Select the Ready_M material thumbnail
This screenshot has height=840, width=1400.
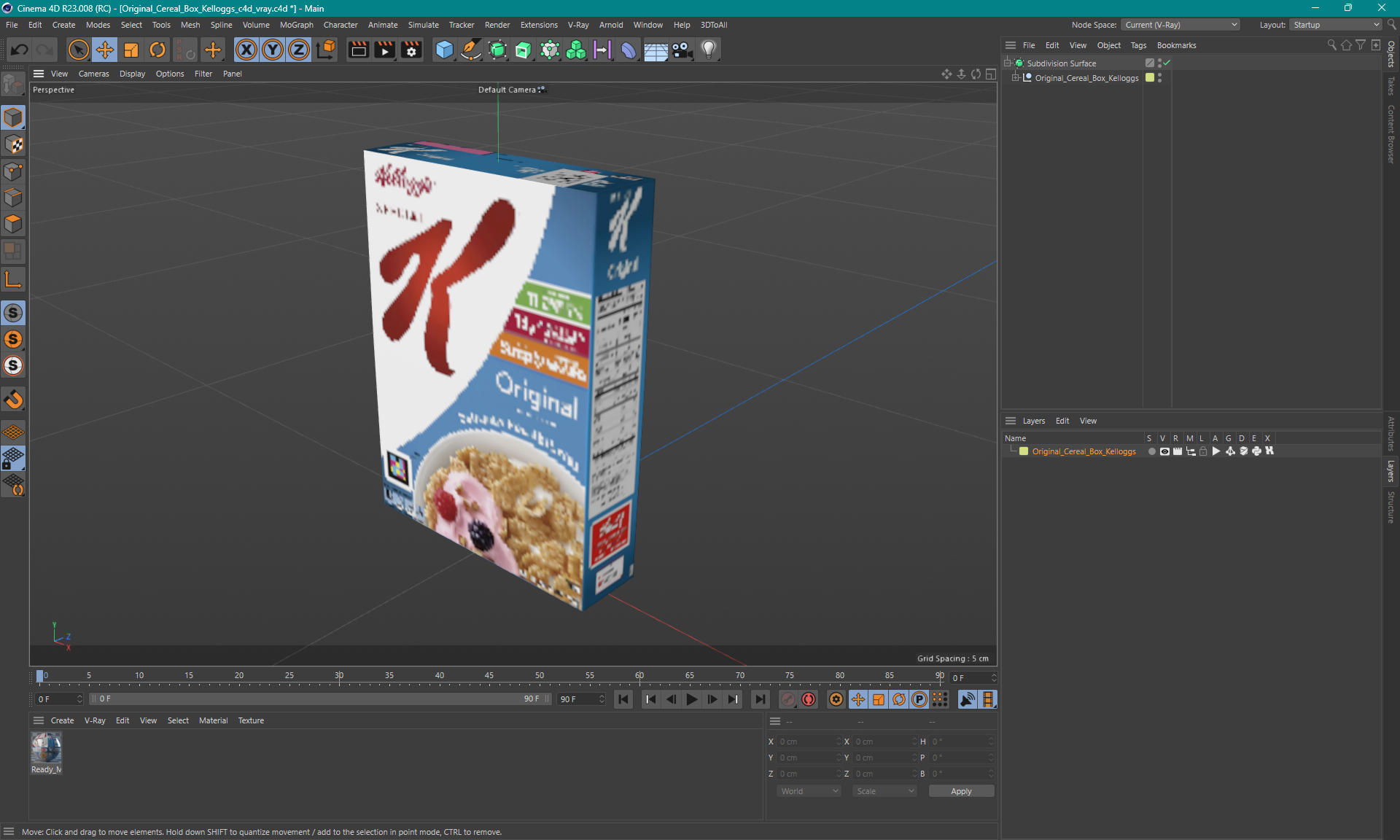pos(46,748)
